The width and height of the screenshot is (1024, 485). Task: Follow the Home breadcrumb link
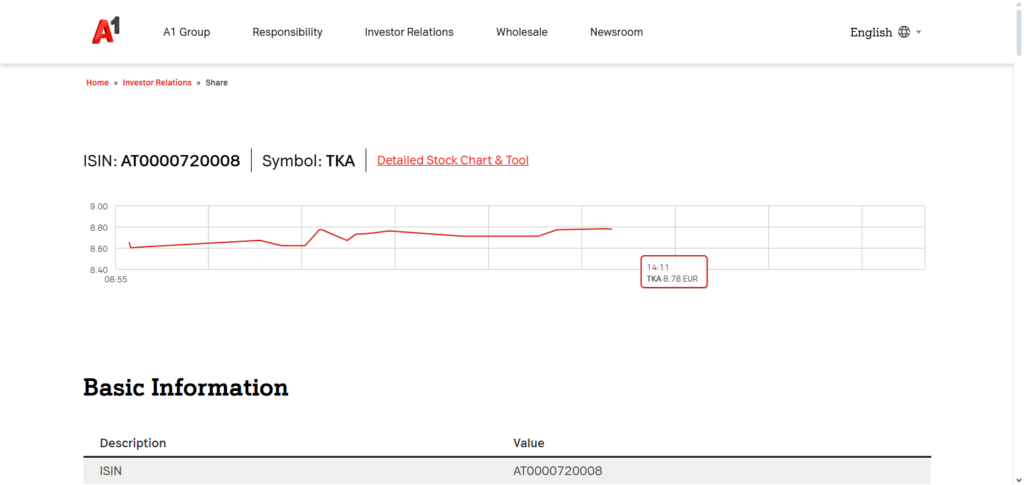point(97,83)
